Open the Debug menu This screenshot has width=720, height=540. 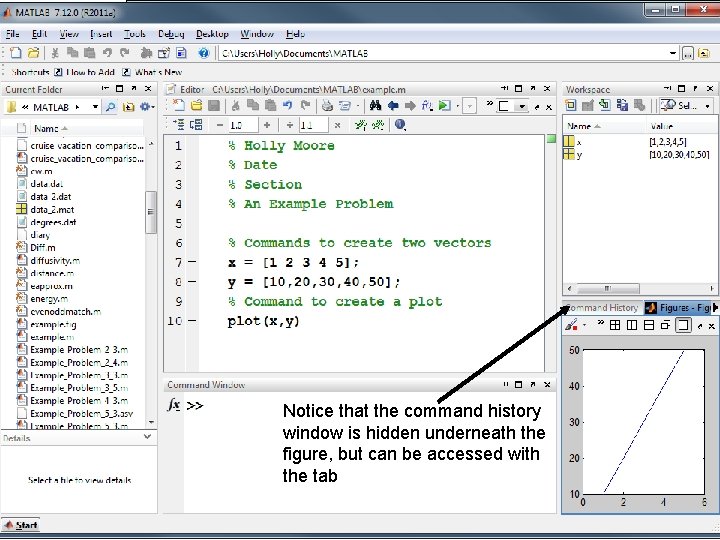click(x=171, y=34)
